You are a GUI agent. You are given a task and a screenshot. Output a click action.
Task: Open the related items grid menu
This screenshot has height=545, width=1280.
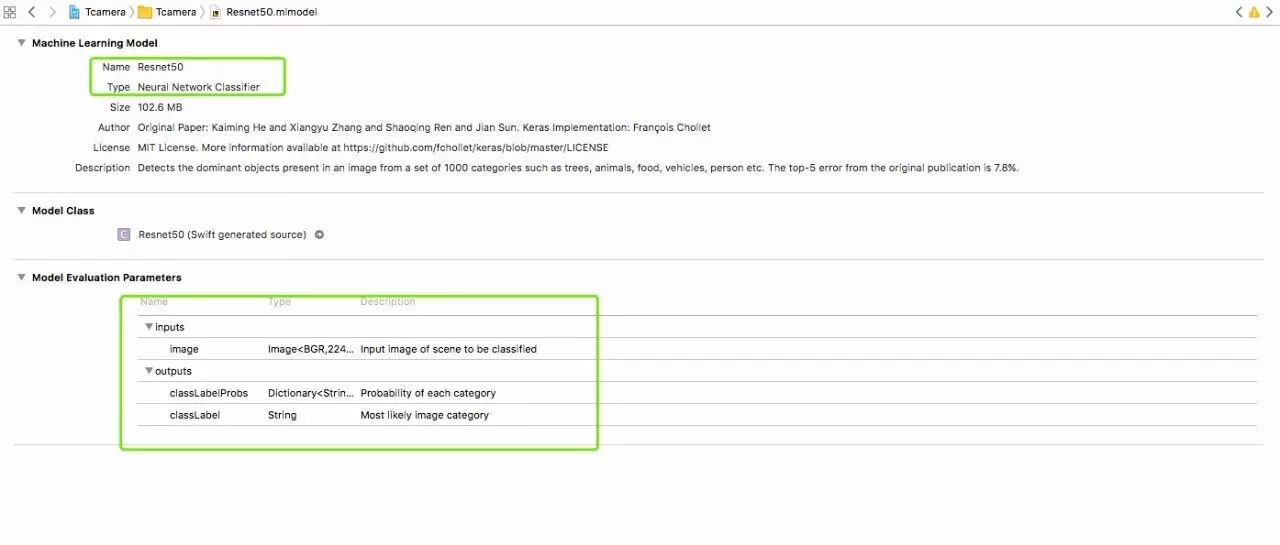tap(10, 12)
